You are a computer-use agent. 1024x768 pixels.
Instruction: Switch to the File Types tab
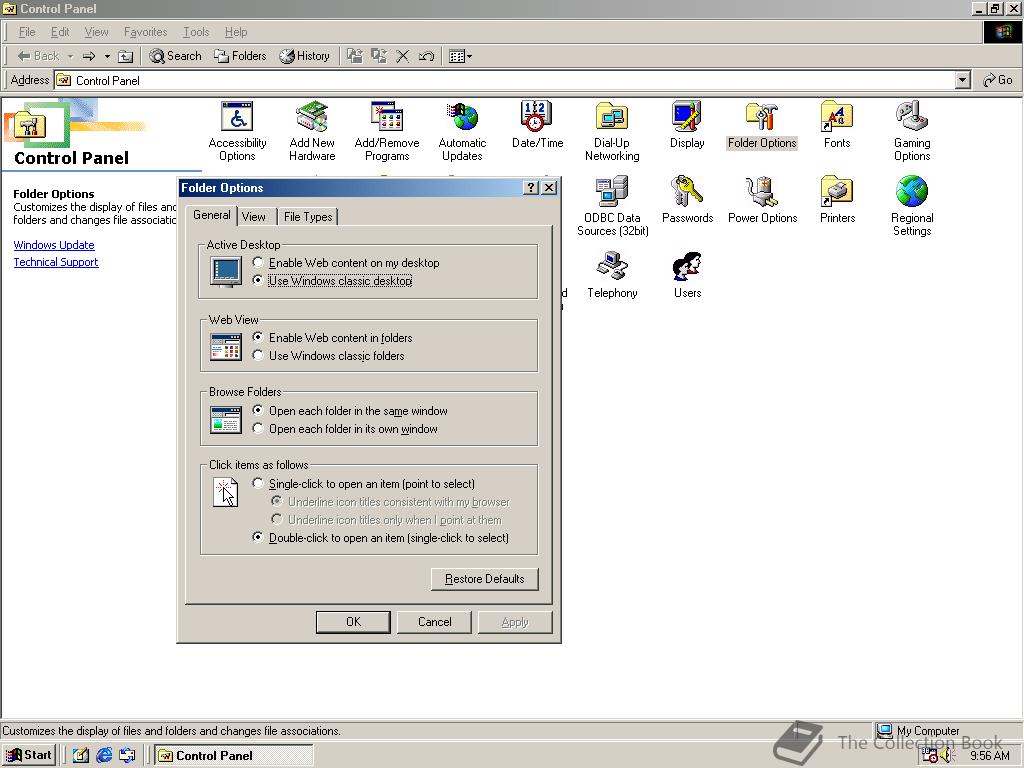308,217
